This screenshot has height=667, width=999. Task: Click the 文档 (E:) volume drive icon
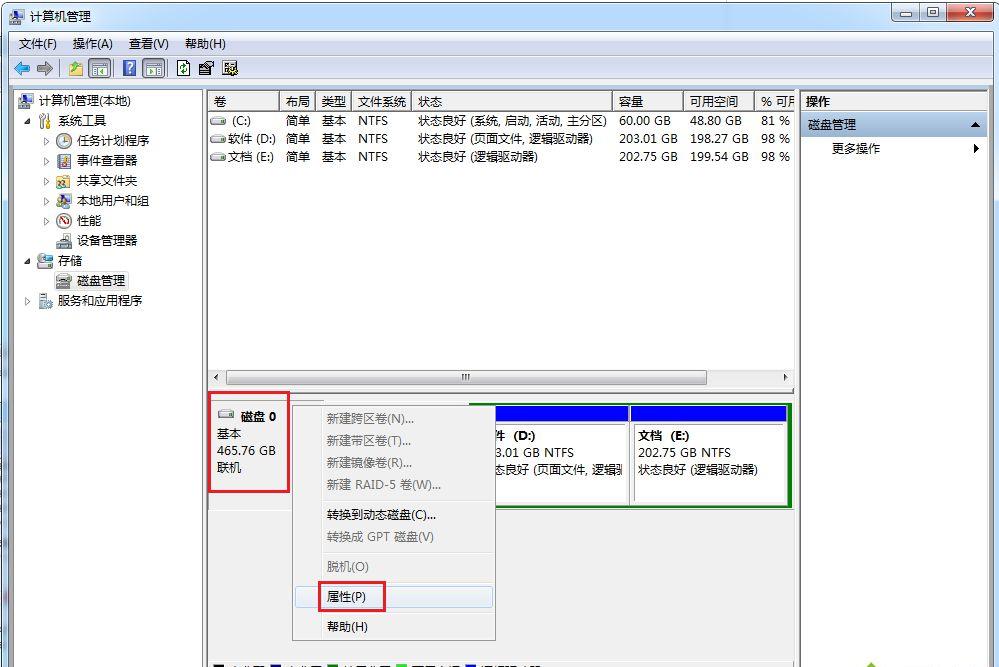pos(219,156)
